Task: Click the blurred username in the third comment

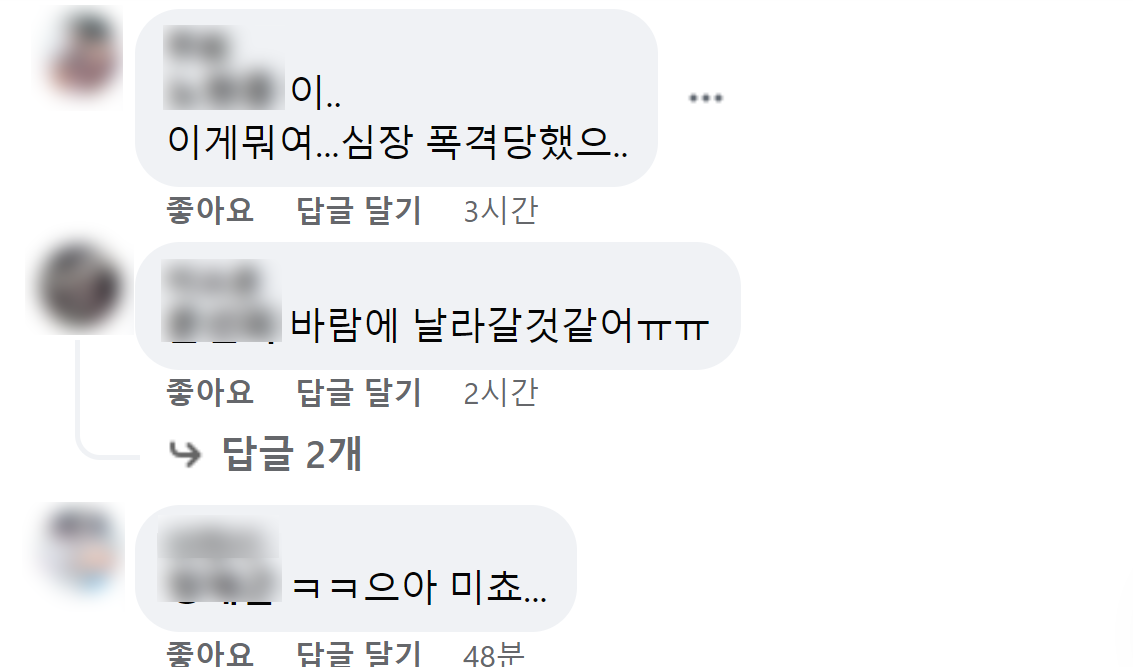Action: click(x=218, y=564)
